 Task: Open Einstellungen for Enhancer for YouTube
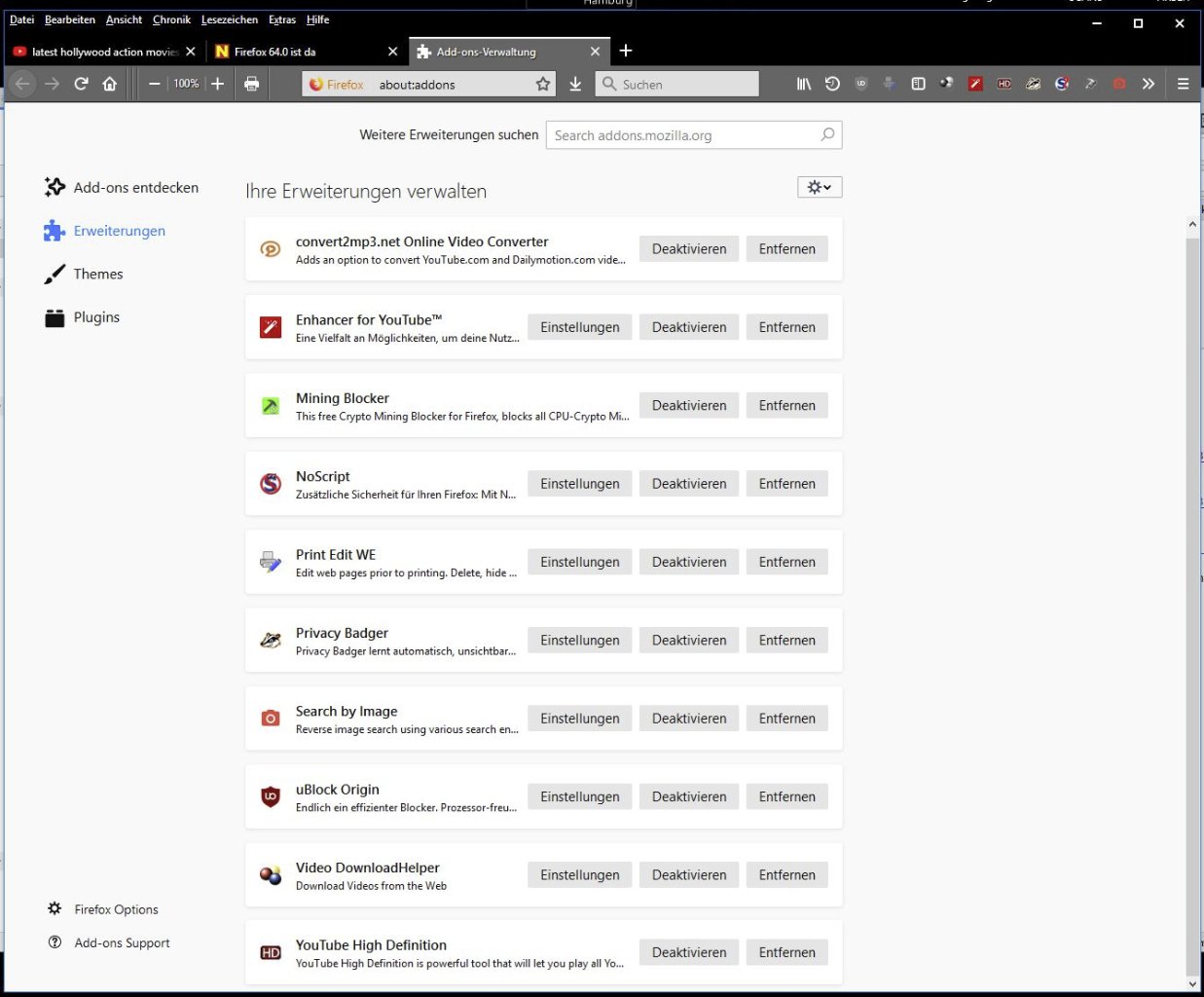[580, 327]
